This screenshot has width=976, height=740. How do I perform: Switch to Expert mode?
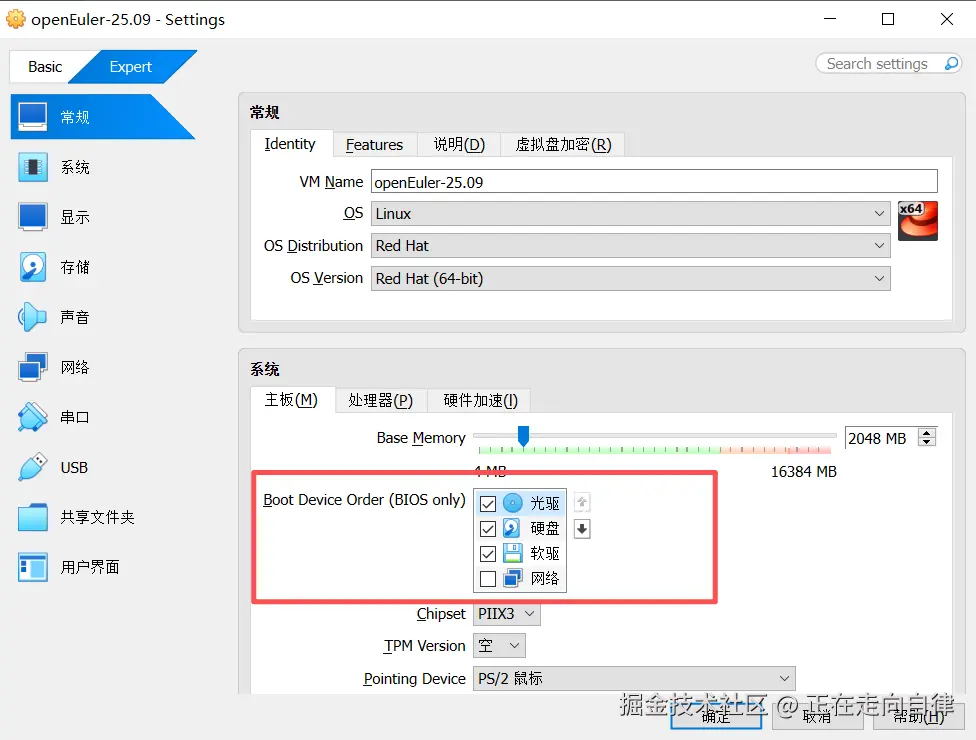131,67
